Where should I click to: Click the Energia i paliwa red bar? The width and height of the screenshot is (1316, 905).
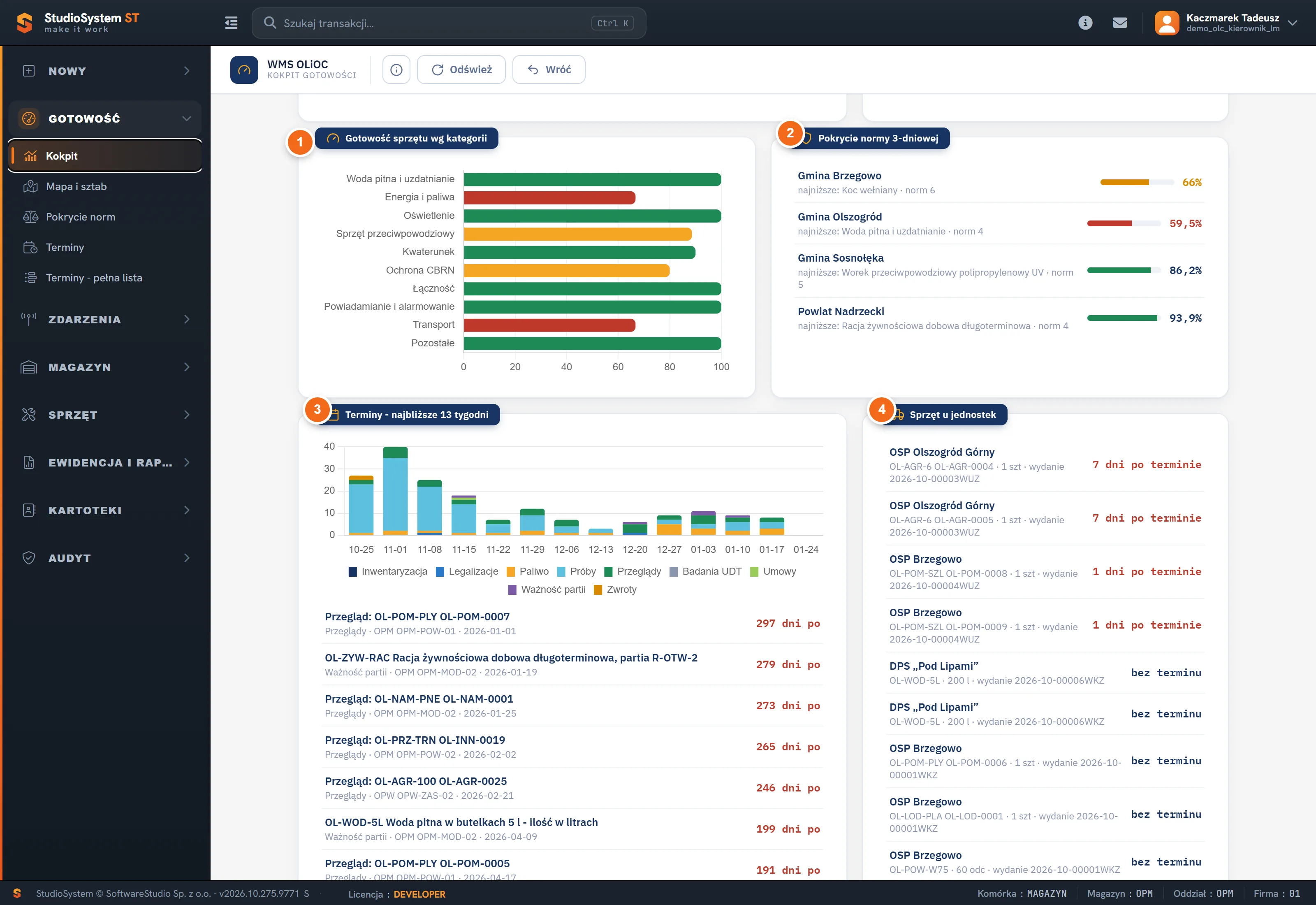click(x=549, y=198)
